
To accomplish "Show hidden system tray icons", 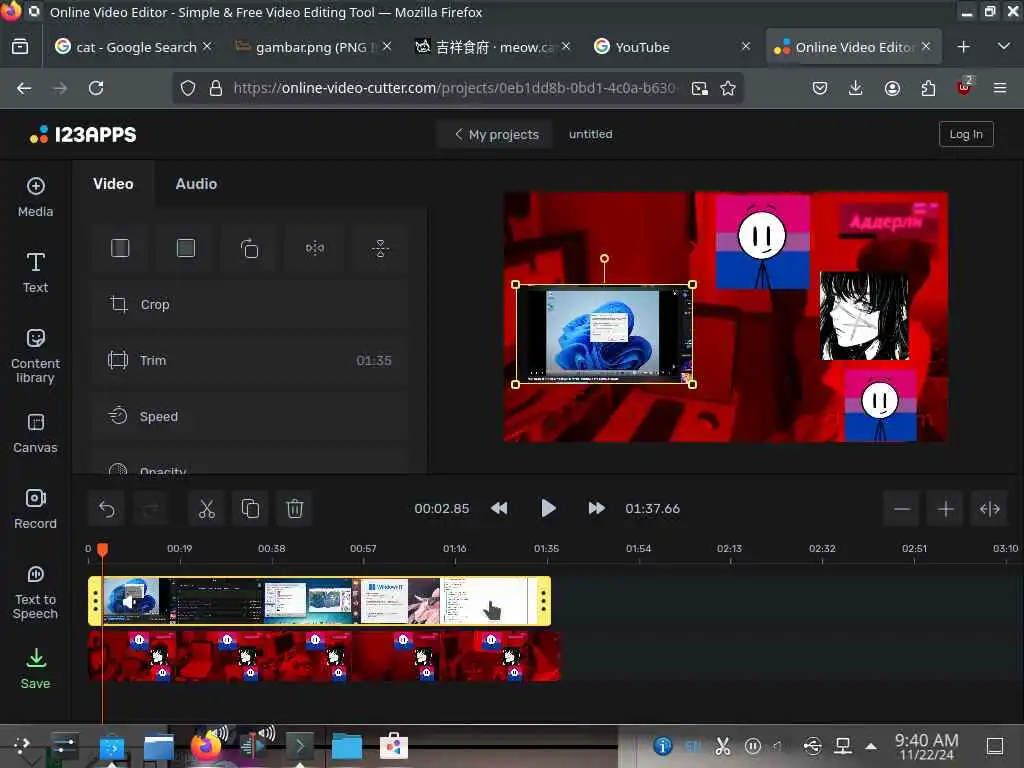I will (x=871, y=746).
